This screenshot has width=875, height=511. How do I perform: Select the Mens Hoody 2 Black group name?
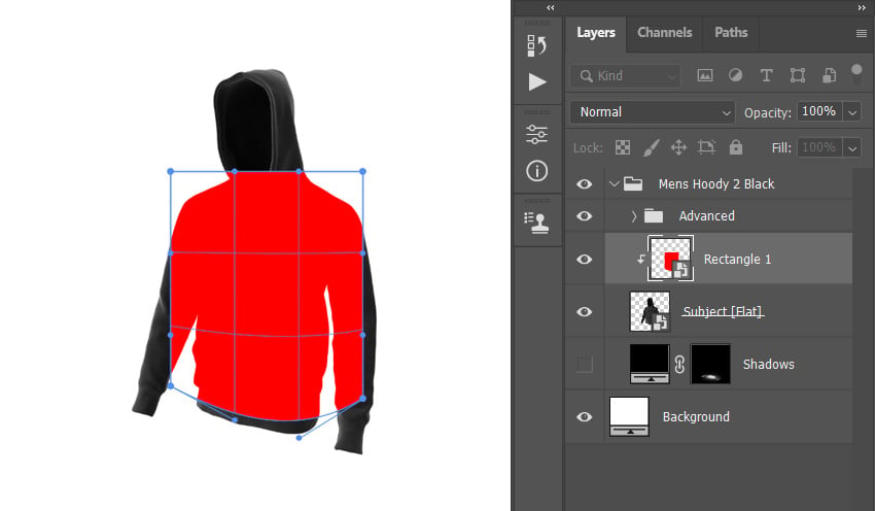pyautogui.click(x=716, y=184)
